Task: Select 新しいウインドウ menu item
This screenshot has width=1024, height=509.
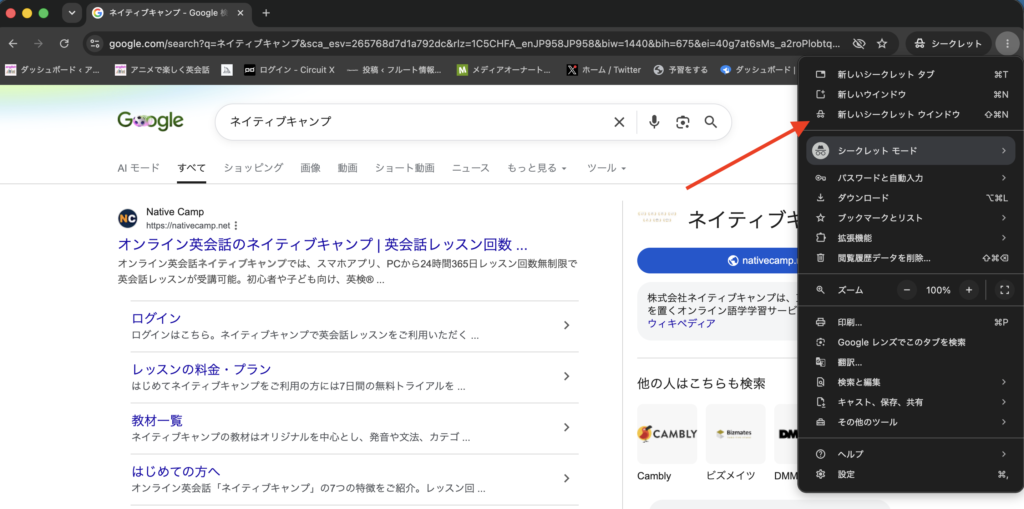Action: (911, 95)
